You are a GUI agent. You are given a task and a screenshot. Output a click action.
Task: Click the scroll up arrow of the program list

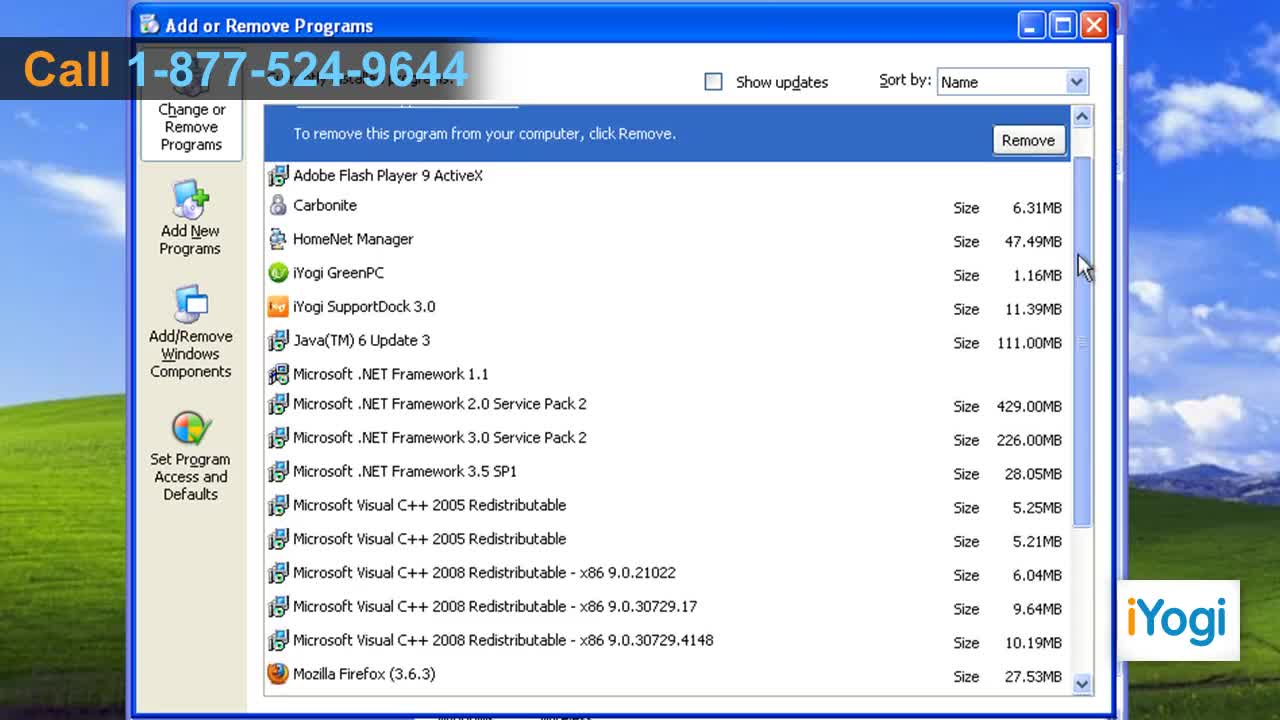pyautogui.click(x=1082, y=117)
